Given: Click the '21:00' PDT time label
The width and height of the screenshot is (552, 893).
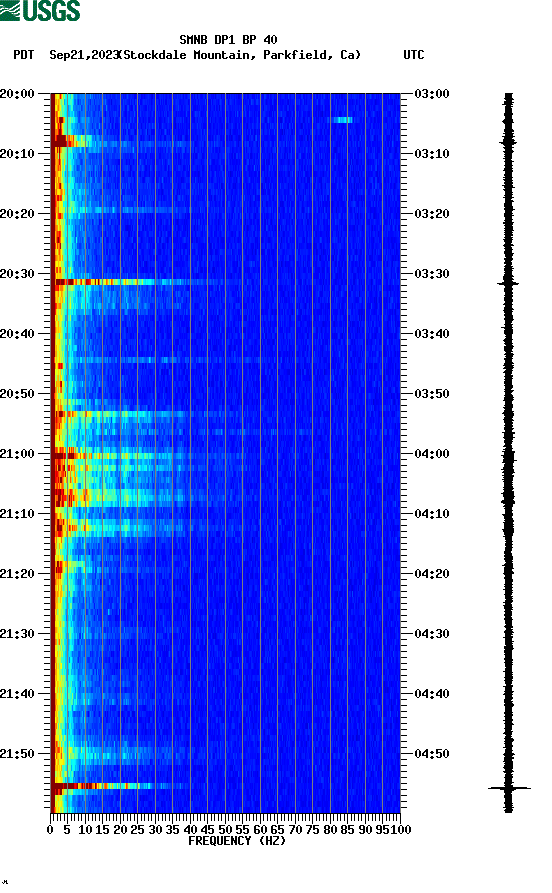Looking at the screenshot, I should point(18,454).
